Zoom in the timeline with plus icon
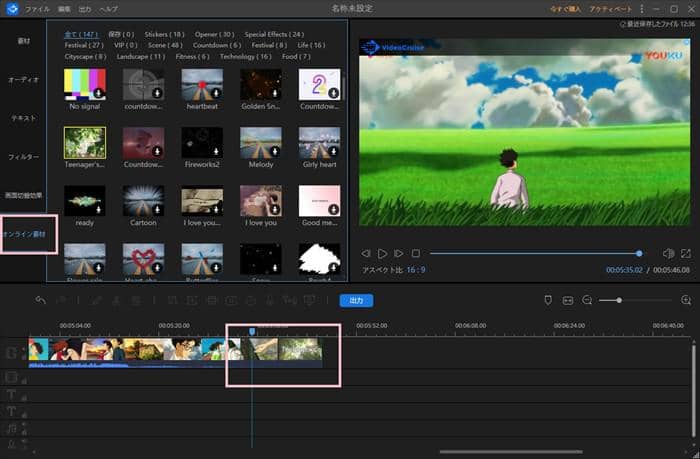700x459 pixels. click(686, 300)
